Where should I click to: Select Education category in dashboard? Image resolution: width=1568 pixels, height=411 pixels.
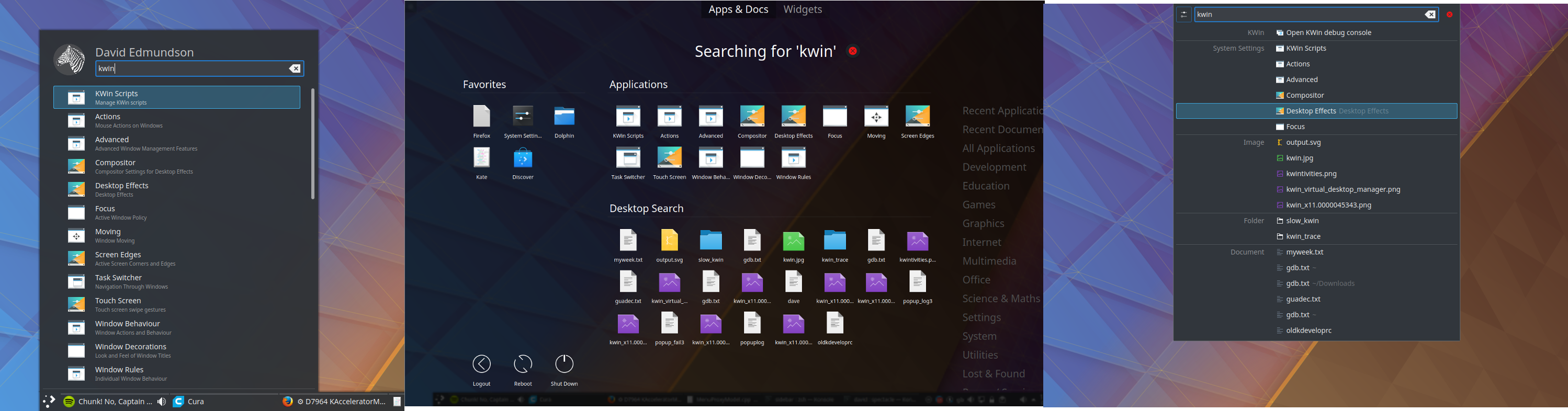pyautogui.click(x=986, y=186)
